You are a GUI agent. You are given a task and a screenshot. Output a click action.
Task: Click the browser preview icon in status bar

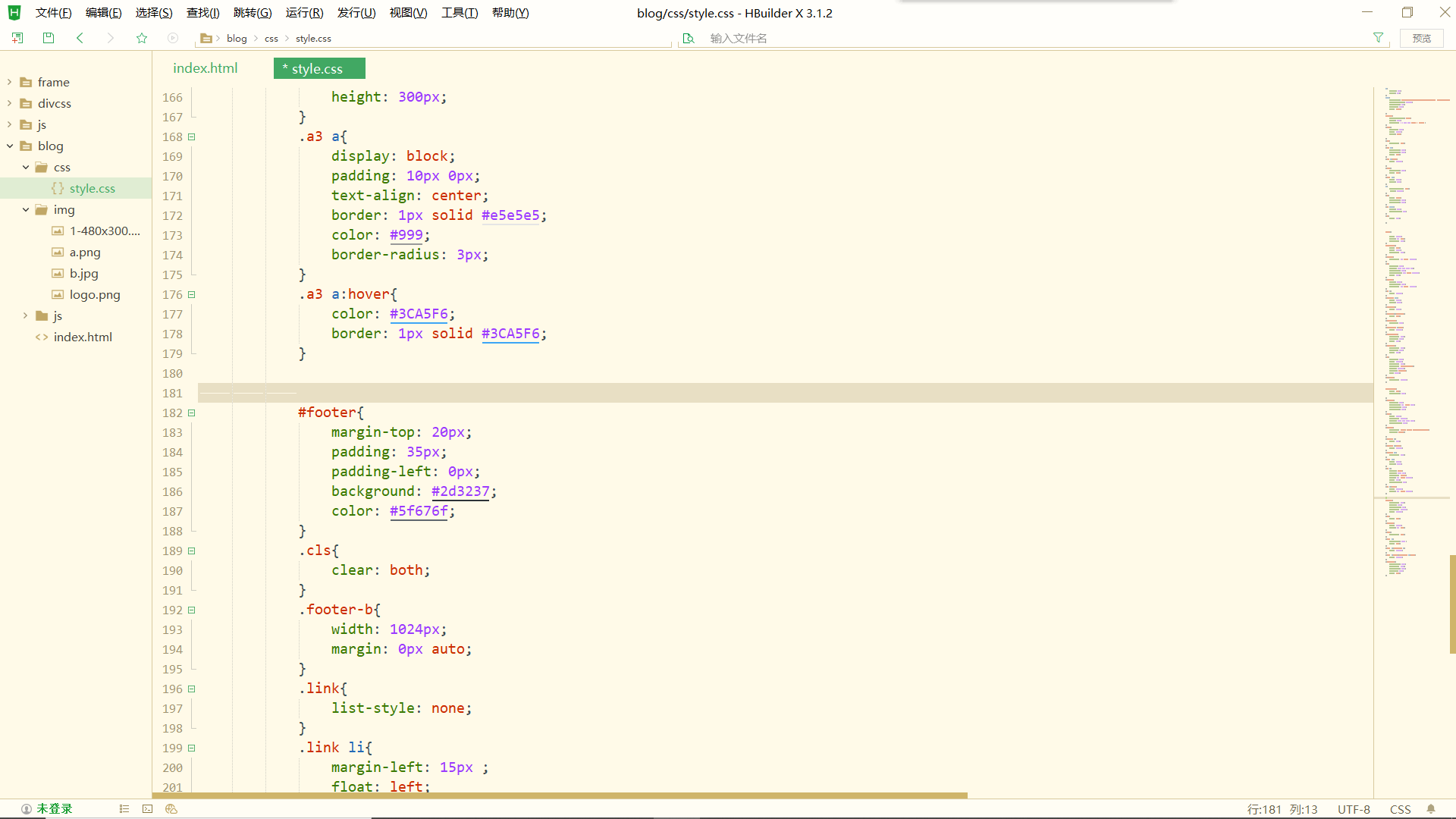tap(171, 809)
